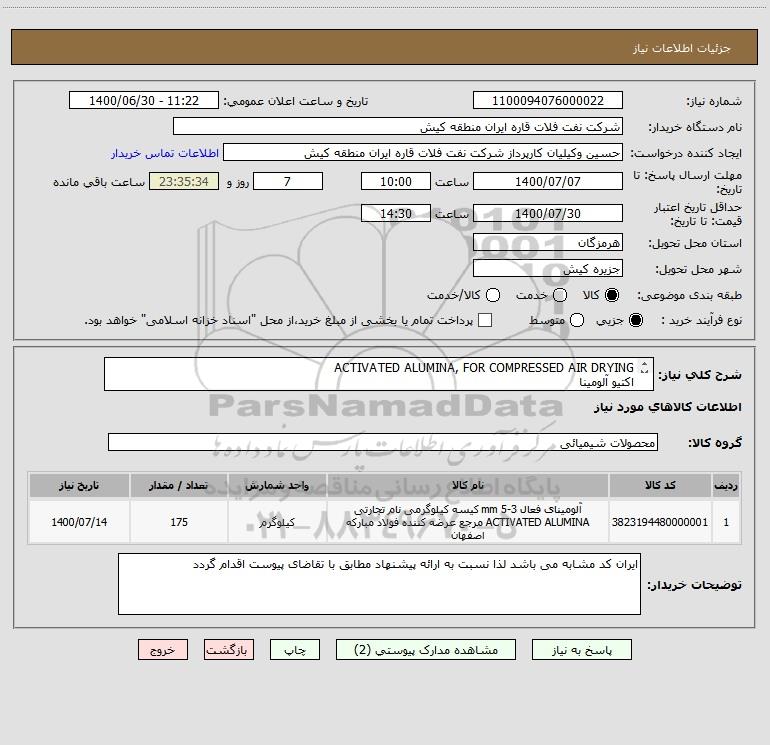Tick the اسناد خزانه اسلامی payment checkbox
This screenshot has height=745, width=770.
tap(485, 320)
